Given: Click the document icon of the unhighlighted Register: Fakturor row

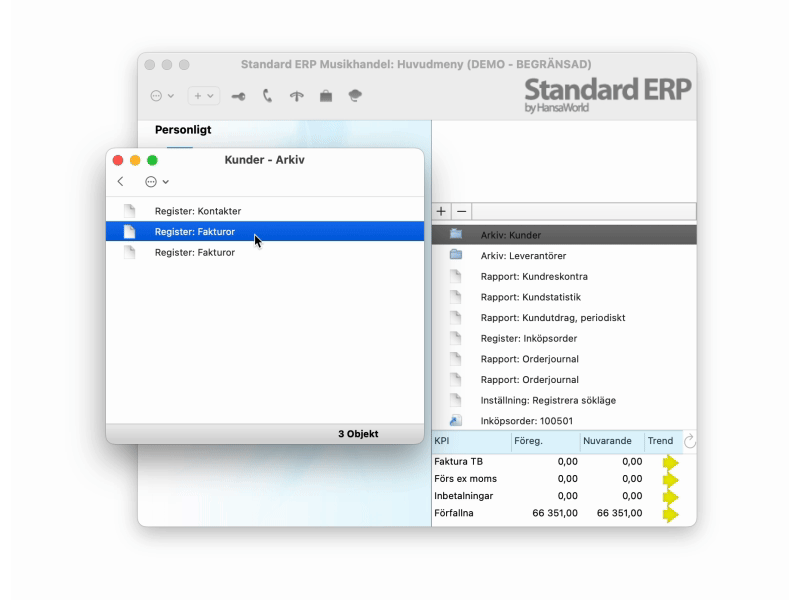Looking at the screenshot, I should coord(130,252).
